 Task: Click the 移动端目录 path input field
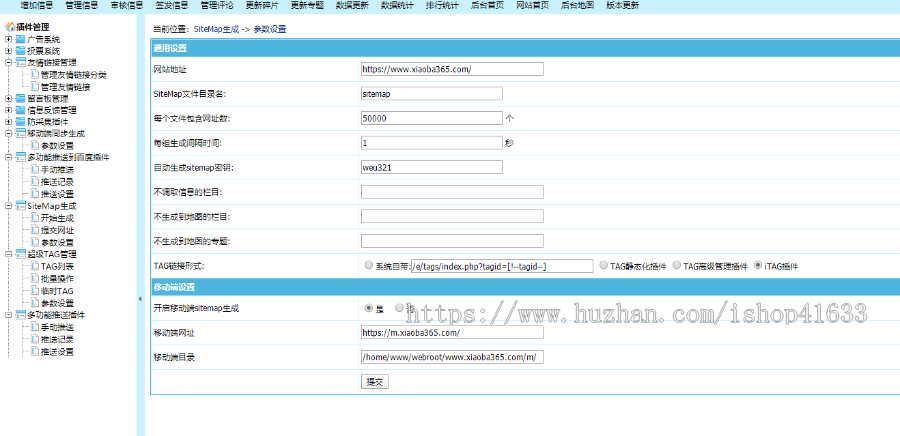(x=452, y=357)
